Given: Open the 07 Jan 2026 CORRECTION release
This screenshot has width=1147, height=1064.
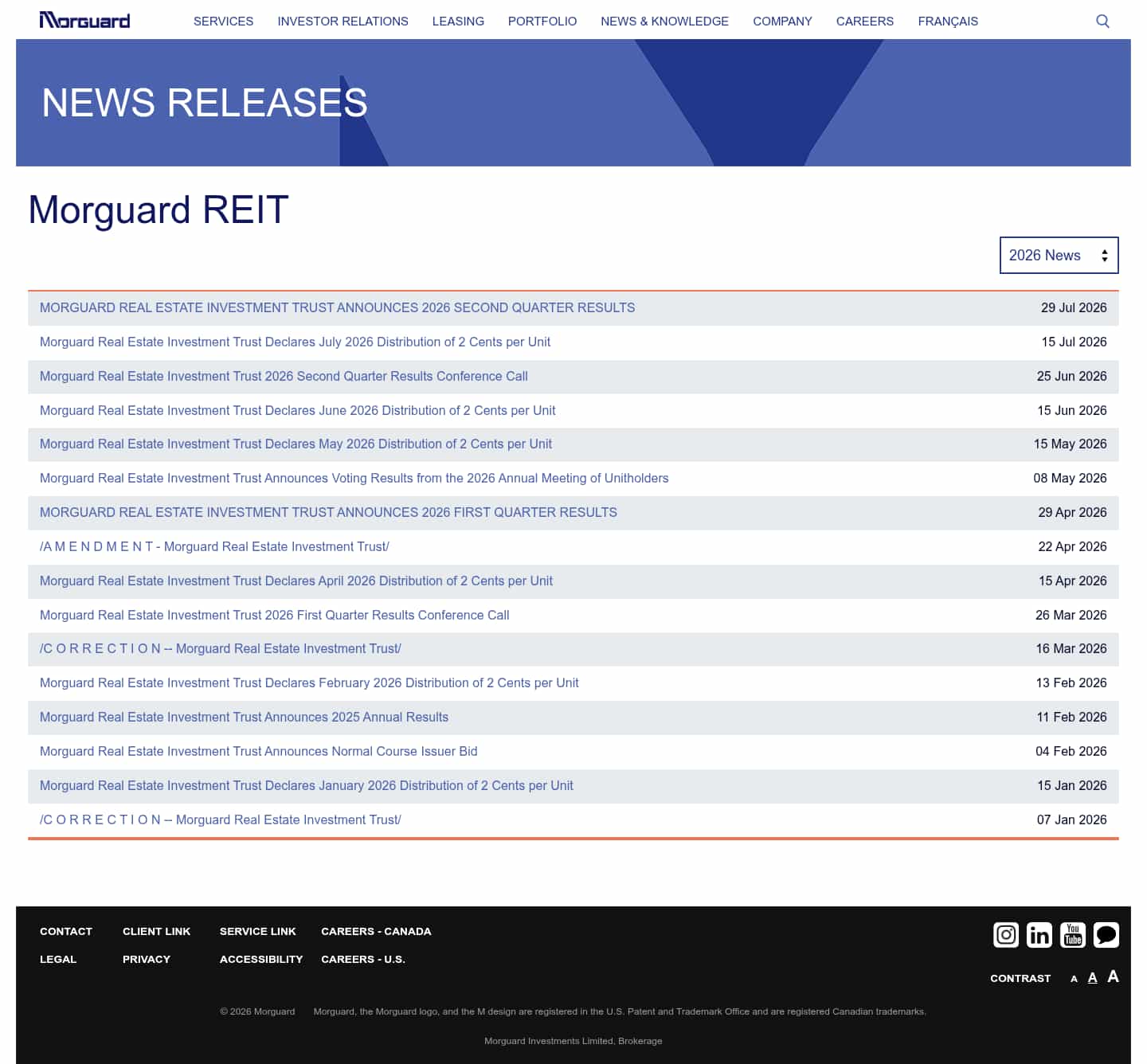Looking at the screenshot, I should (220, 820).
